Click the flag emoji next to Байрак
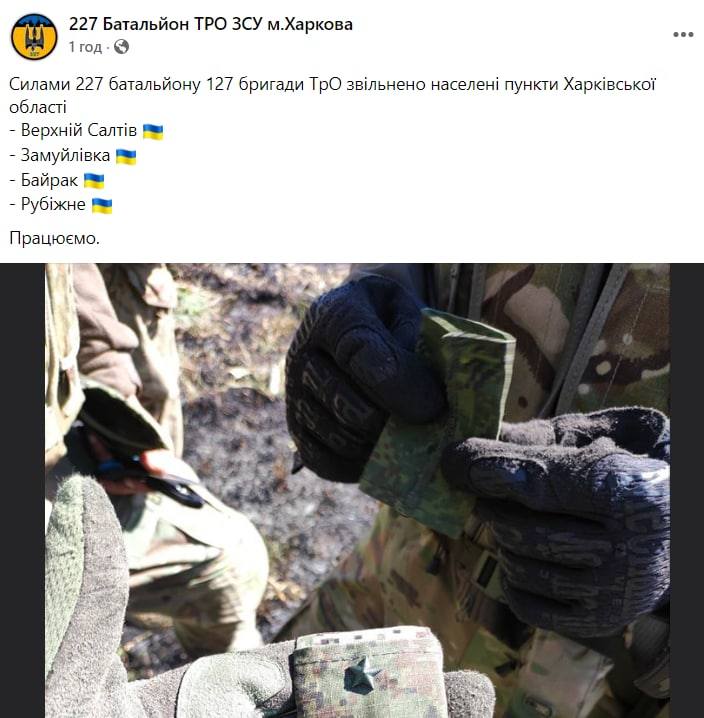The width and height of the screenshot is (704, 718). pos(94,181)
